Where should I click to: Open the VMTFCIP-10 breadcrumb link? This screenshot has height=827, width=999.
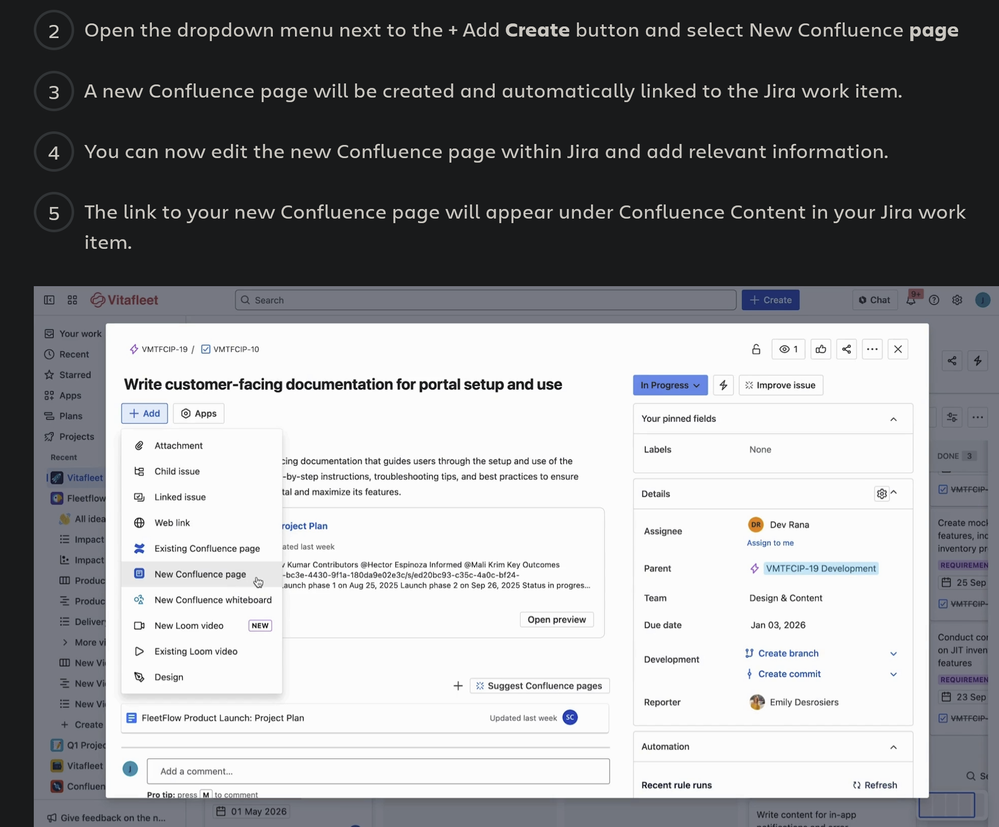click(x=230, y=349)
